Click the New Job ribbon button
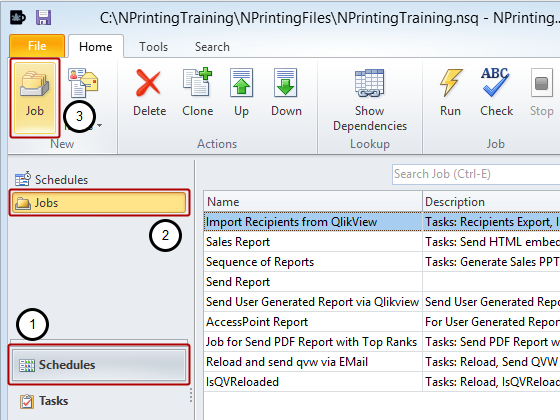The image size is (560, 420). (x=35, y=98)
